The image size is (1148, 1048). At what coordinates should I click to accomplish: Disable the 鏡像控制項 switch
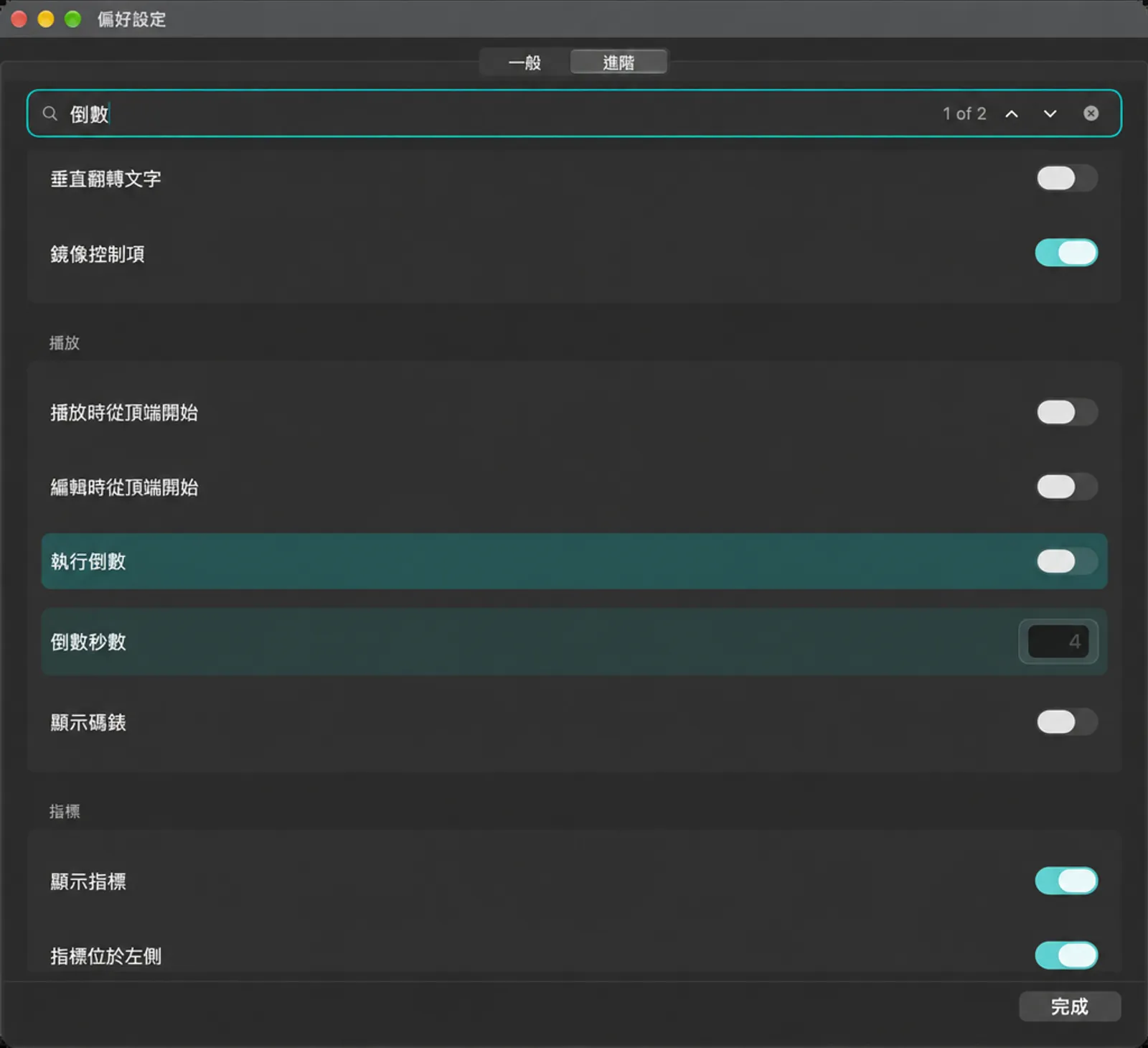tap(1066, 253)
